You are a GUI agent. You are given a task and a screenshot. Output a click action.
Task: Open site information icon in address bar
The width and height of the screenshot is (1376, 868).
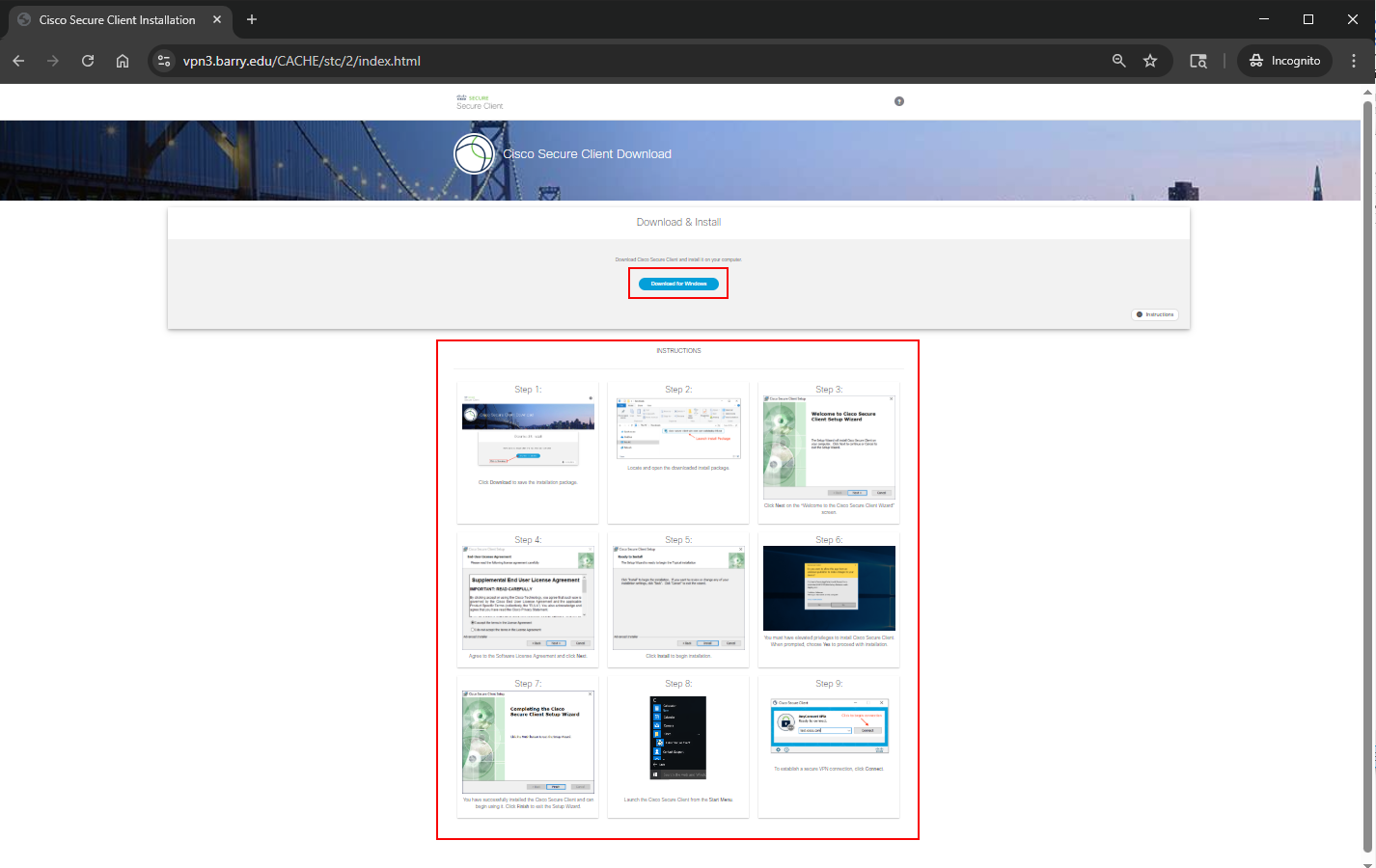point(164,61)
